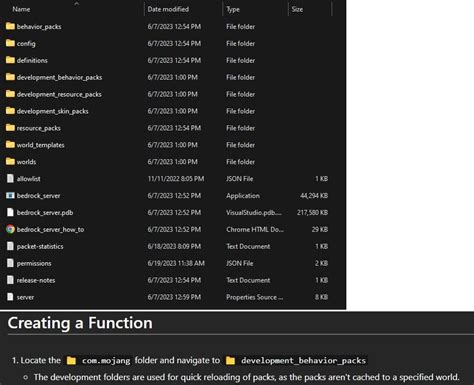Select the world_templates folder name
474x385 pixels.
click(x=40, y=145)
